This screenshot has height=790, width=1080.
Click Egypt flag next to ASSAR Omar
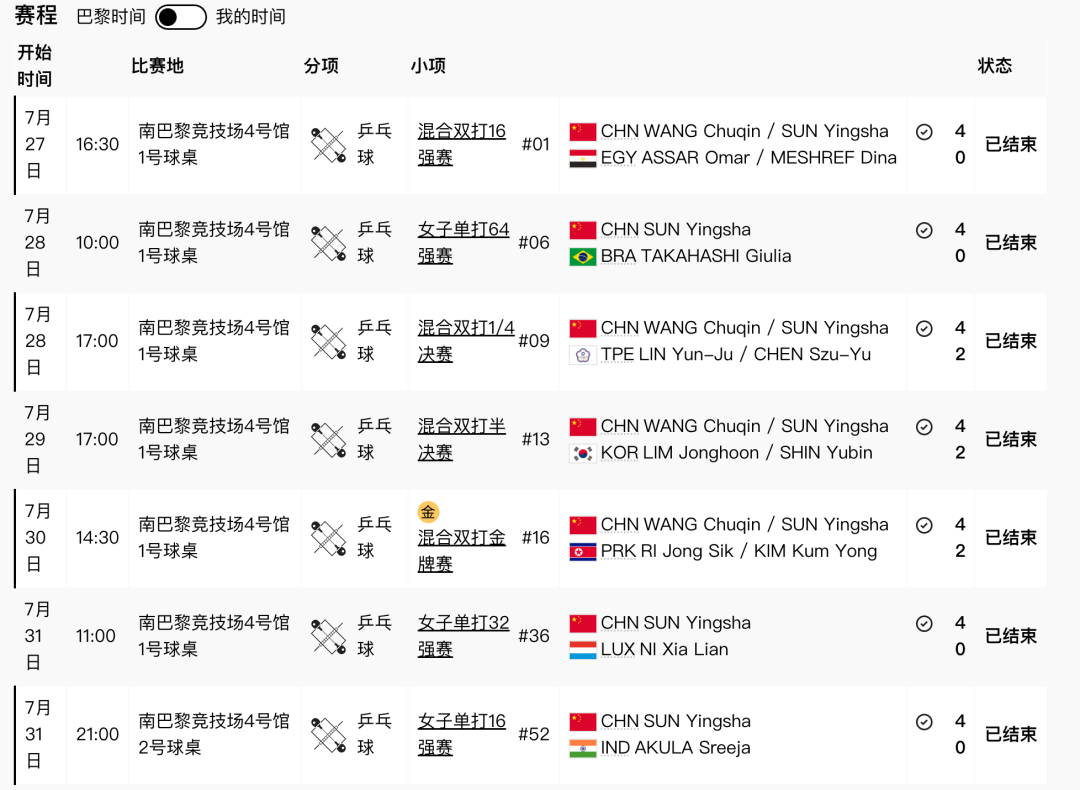point(583,158)
